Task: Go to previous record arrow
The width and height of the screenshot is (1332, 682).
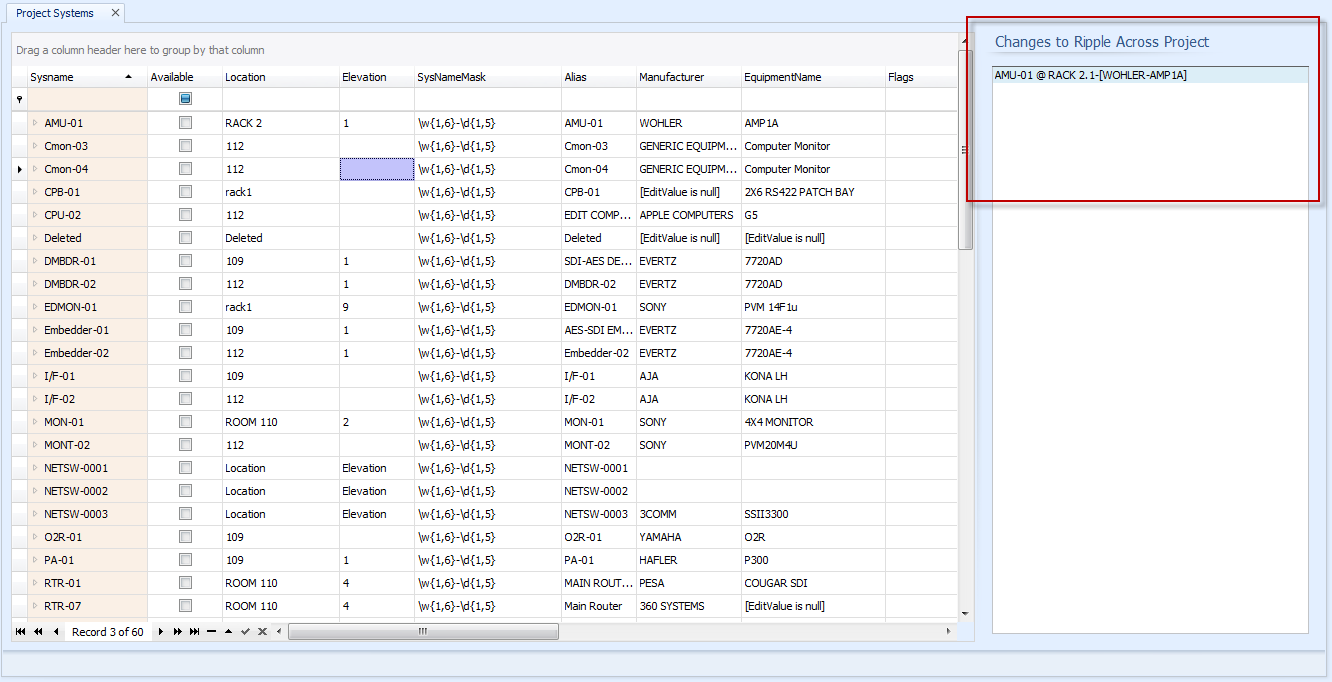Action: click(56, 631)
